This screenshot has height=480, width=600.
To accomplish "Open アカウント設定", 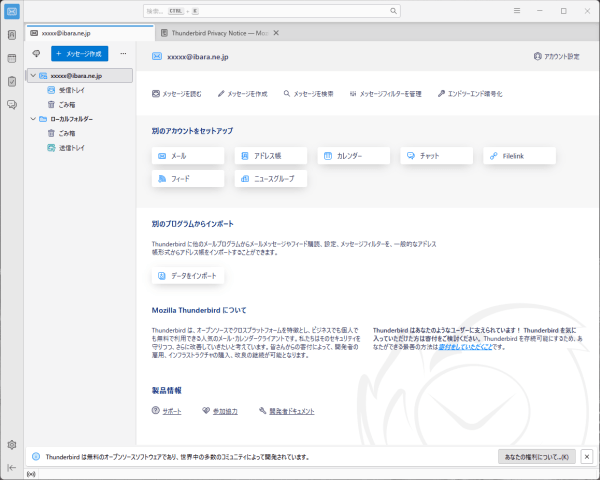I will [x=556, y=57].
